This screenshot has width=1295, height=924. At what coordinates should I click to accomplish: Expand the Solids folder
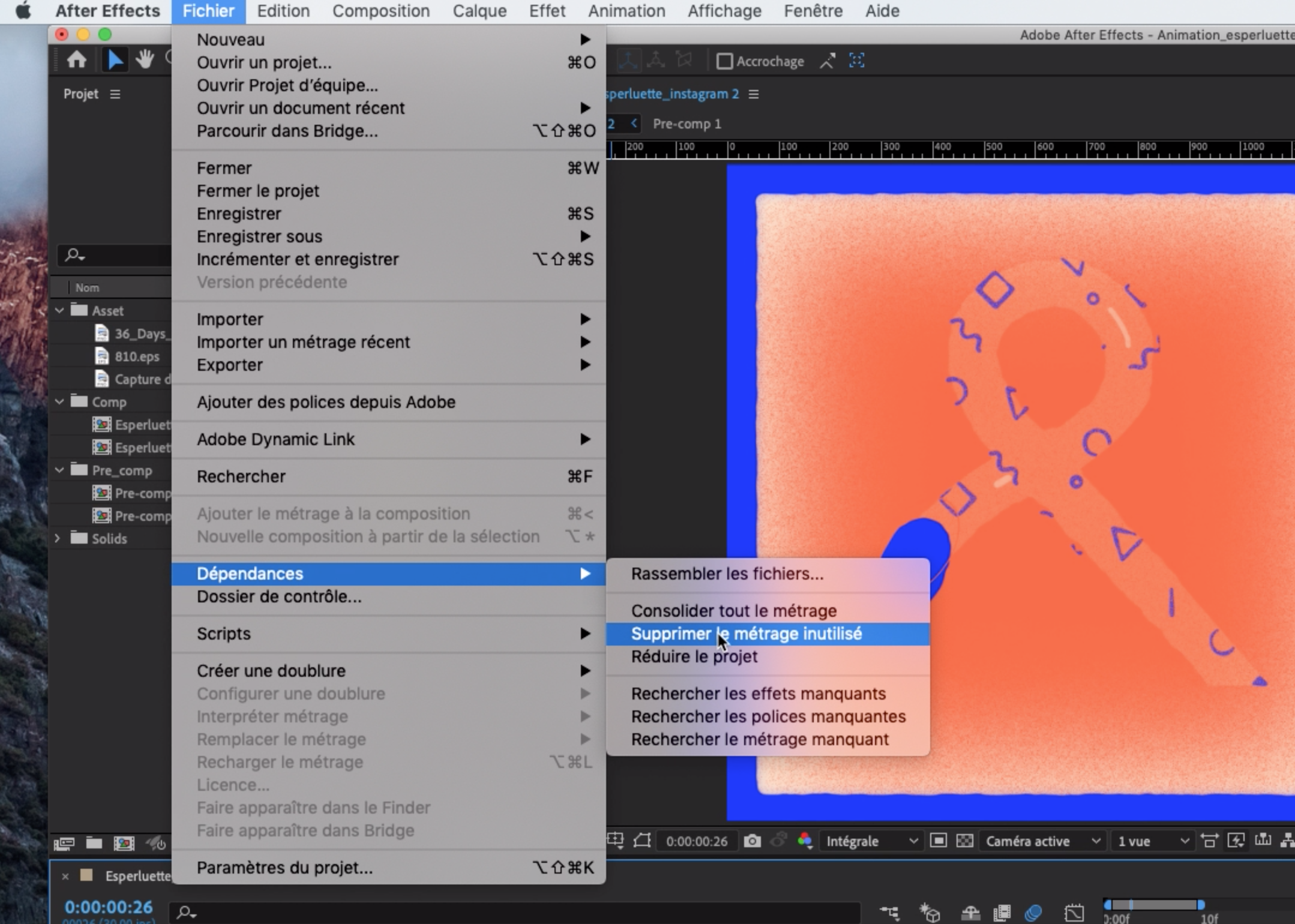click(x=58, y=538)
